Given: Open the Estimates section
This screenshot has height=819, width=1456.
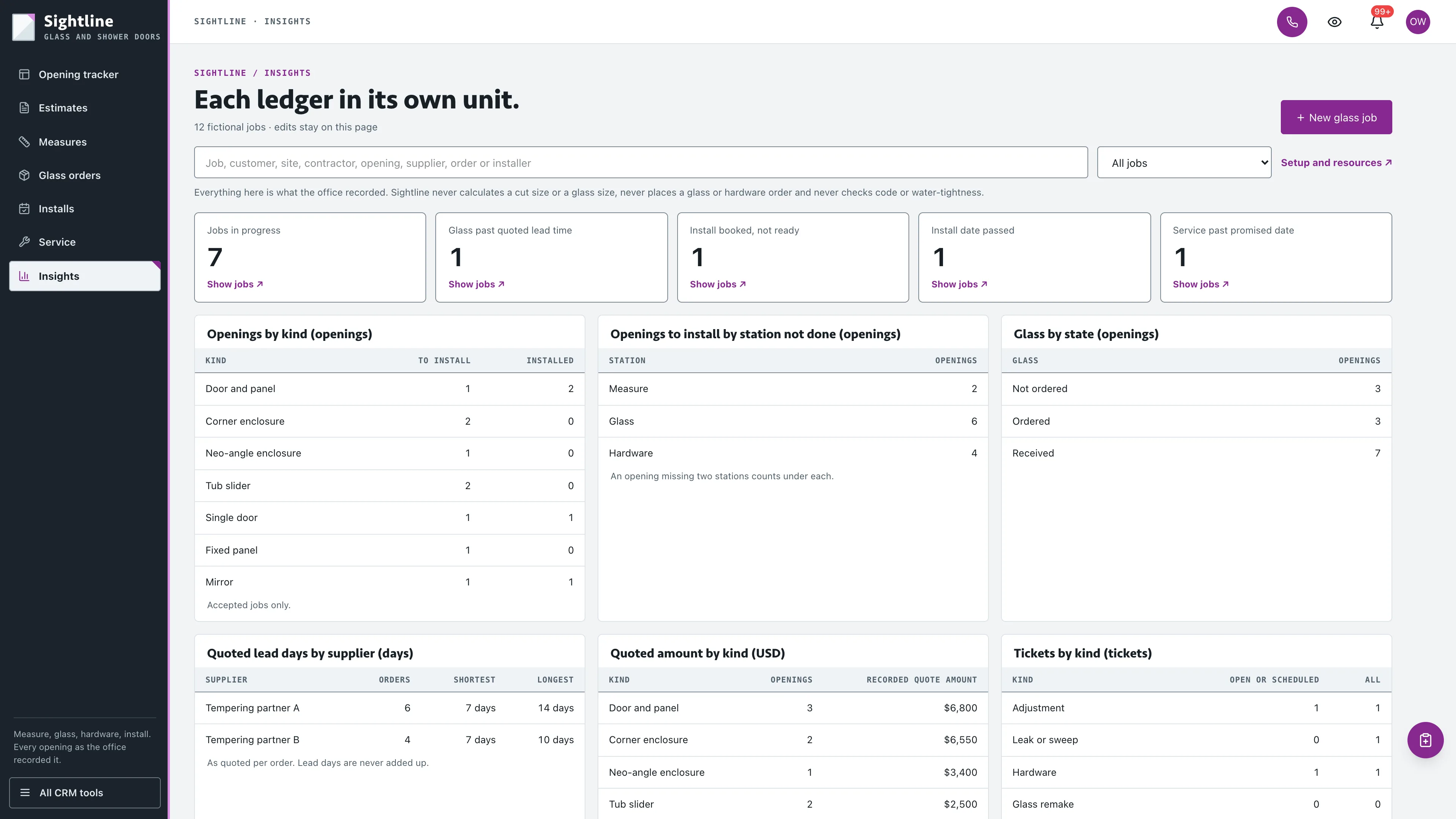Looking at the screenshot, I should tap(85, 108).
